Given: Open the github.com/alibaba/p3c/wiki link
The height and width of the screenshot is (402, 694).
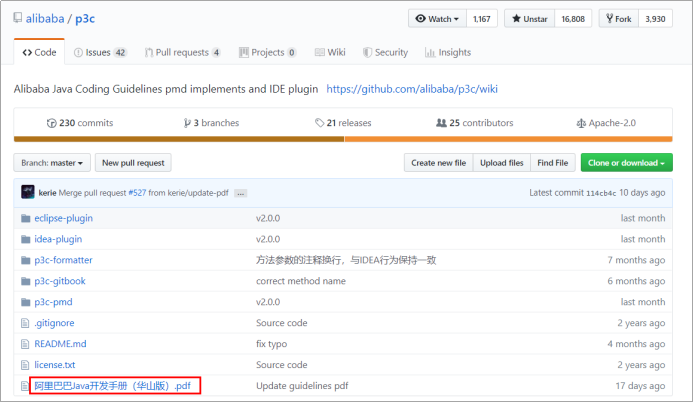Looking at the screenshot, I should click(412, 89).
